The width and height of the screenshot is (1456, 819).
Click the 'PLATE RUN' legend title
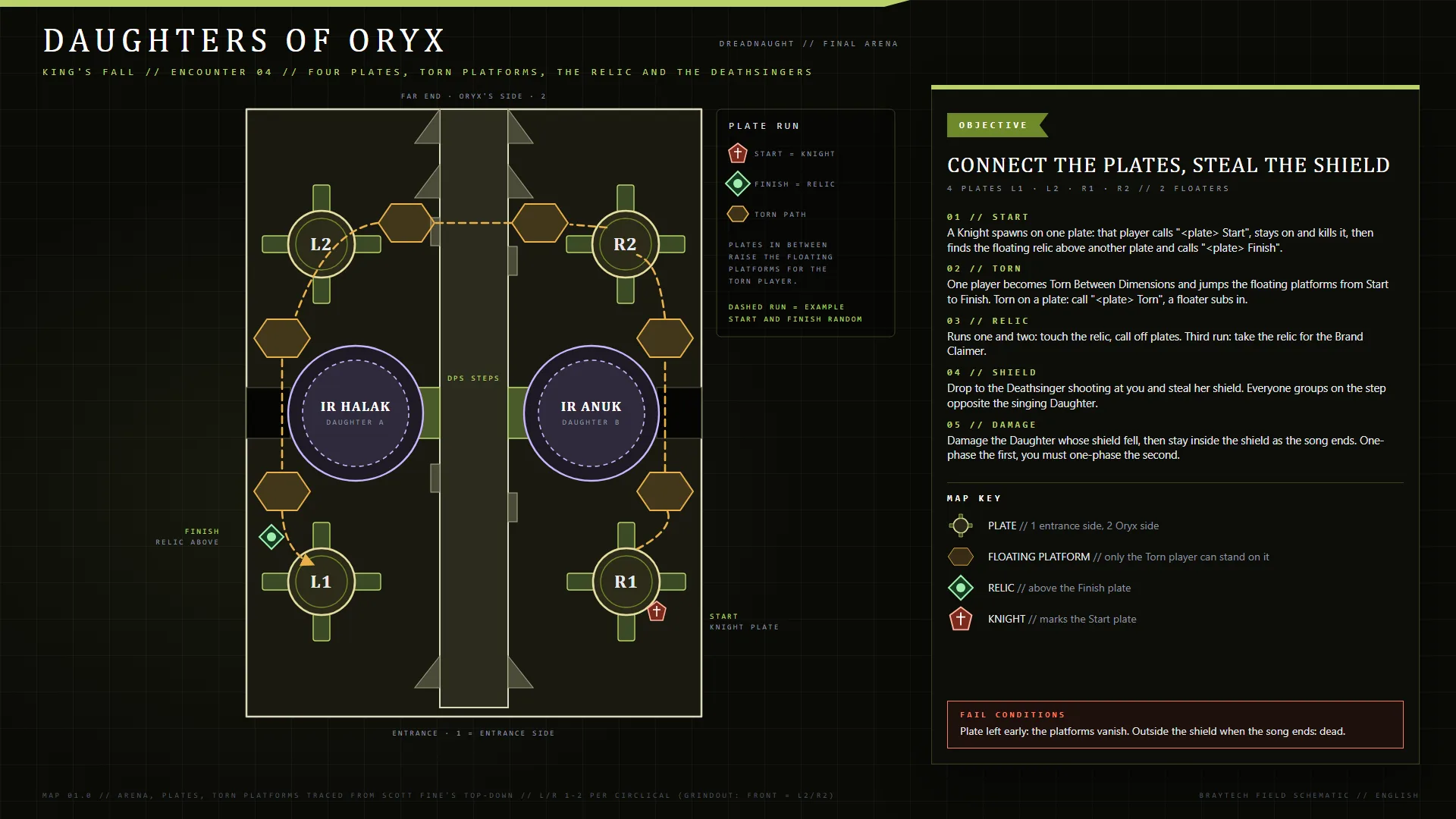click(x=764, y=126)
